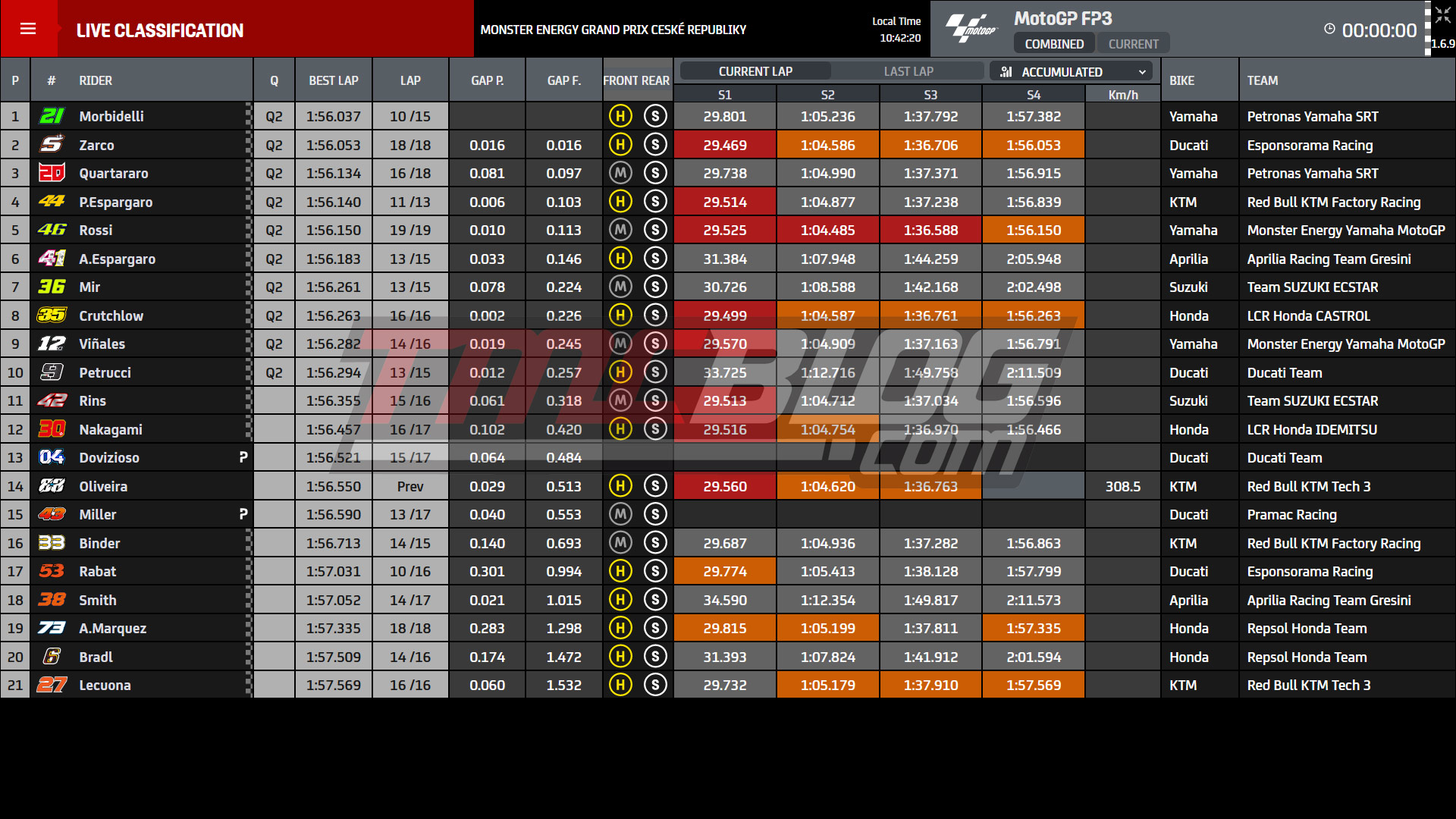The width and height of the screenshot is (1456, 819).
Task: Open the hamburger menu
Action: tap(28, 29)
